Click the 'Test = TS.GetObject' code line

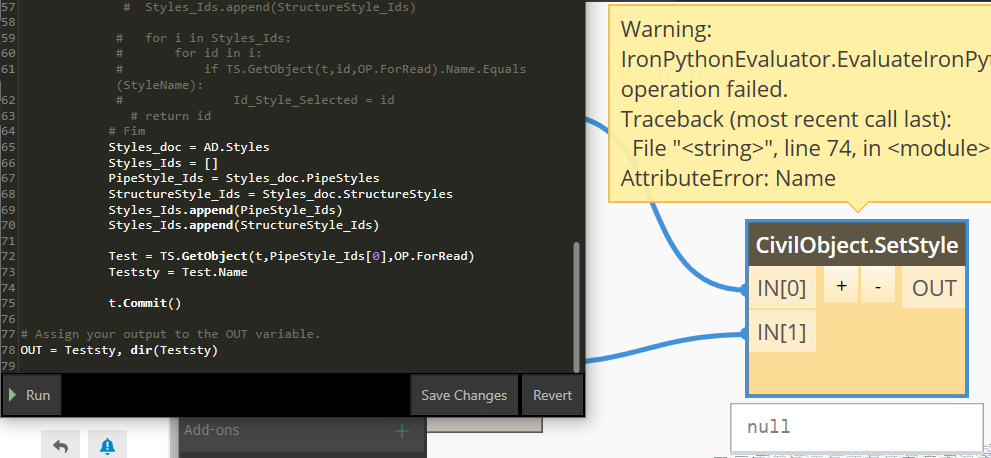tap(291, 256)
